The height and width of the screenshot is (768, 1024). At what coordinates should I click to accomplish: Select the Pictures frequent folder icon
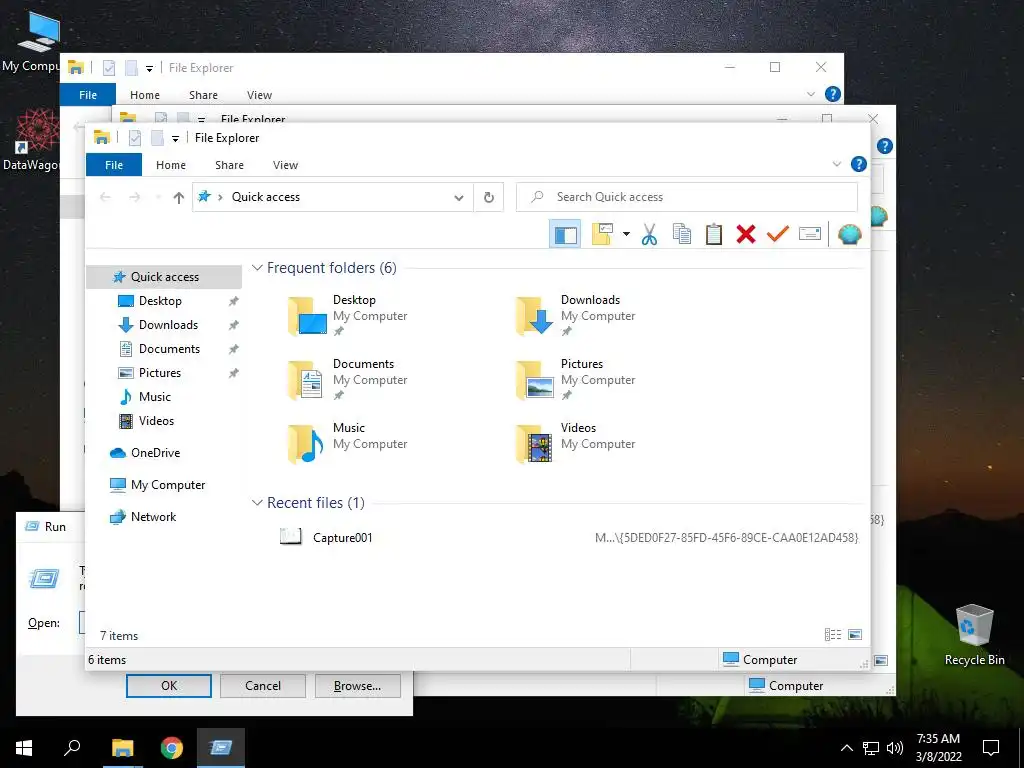point(534,379)
